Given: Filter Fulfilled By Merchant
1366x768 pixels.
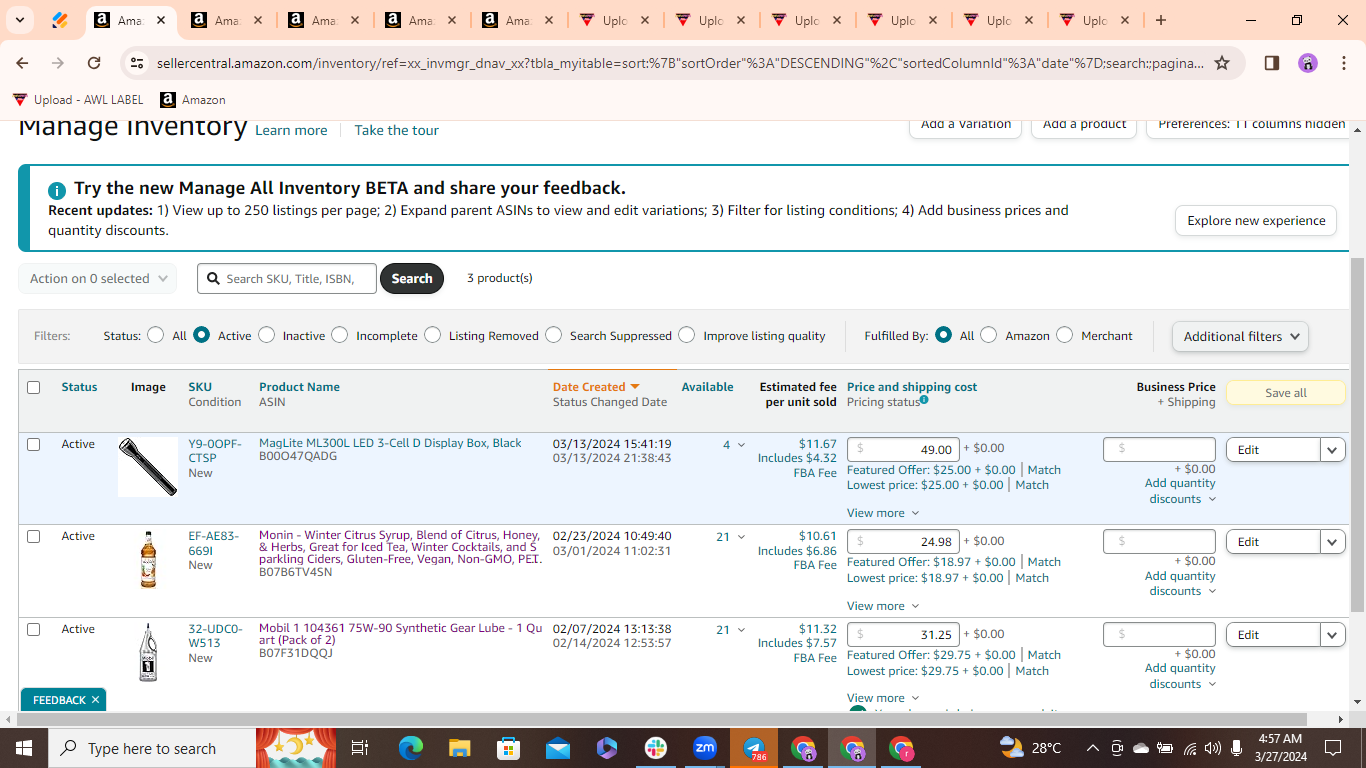Looking at the screenshot, I should point(1065,335).
